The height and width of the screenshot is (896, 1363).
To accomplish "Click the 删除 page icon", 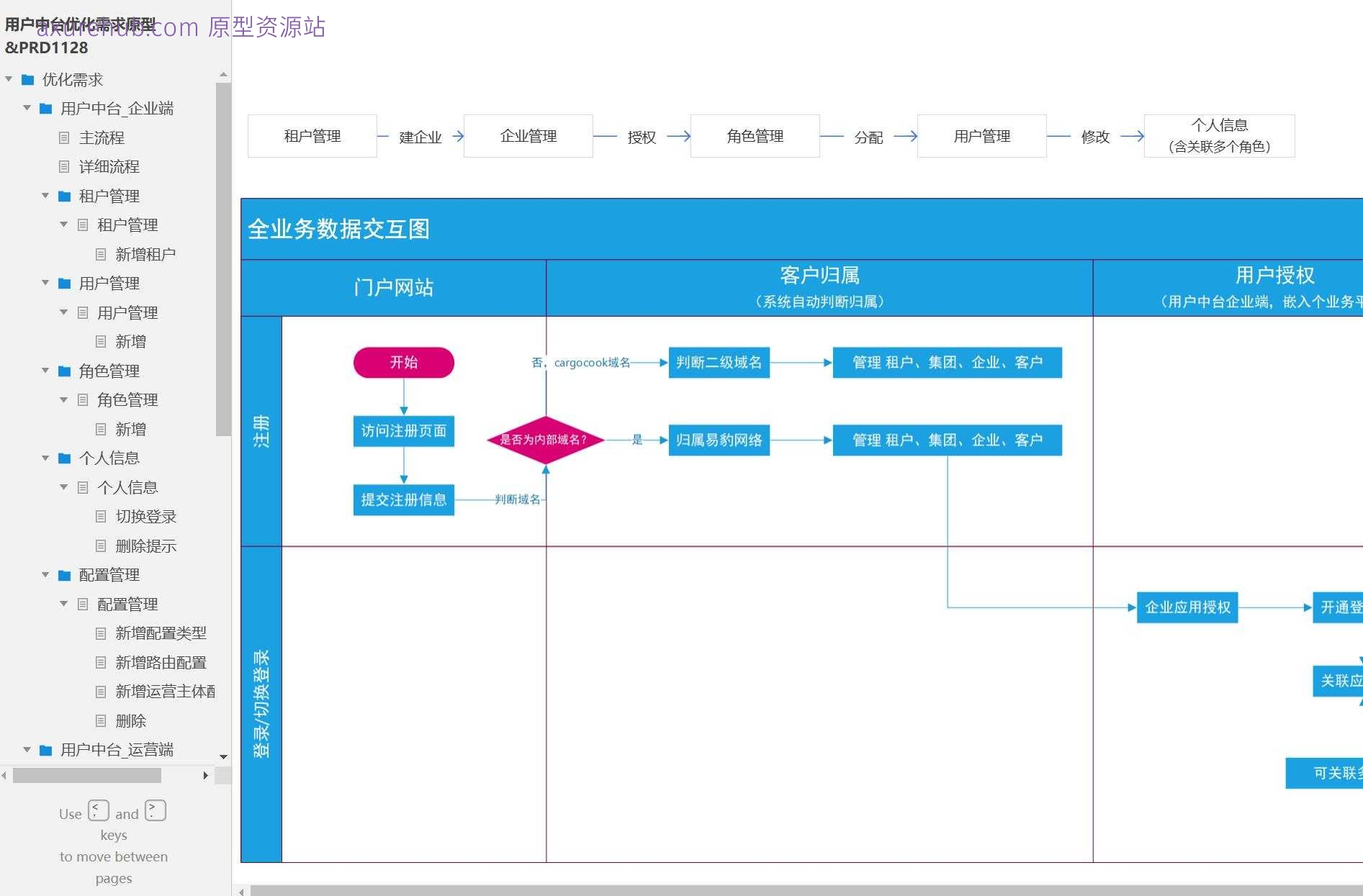I will 101,720.
